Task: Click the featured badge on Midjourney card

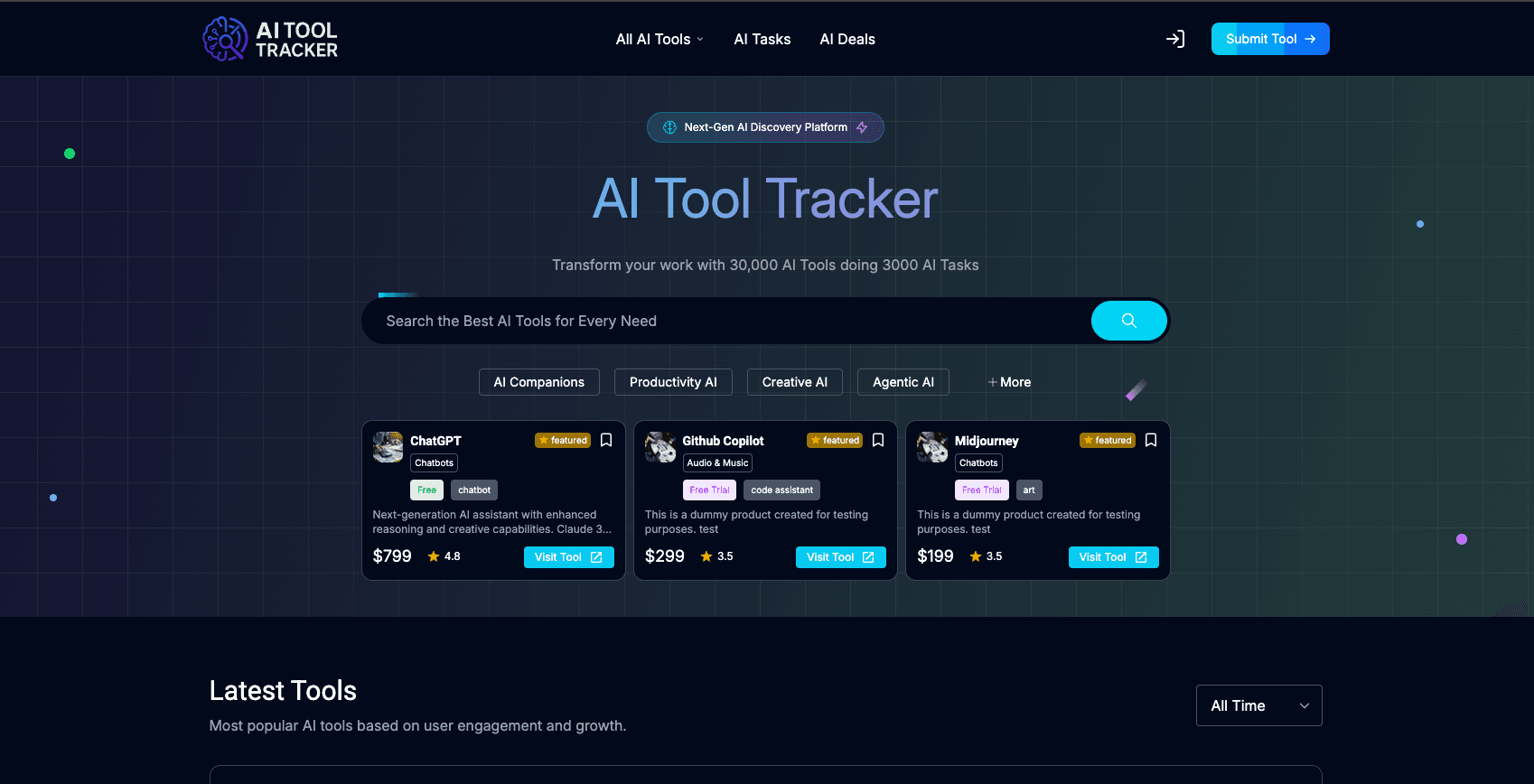Action: pyautogui.click(x=1108, y=441)
